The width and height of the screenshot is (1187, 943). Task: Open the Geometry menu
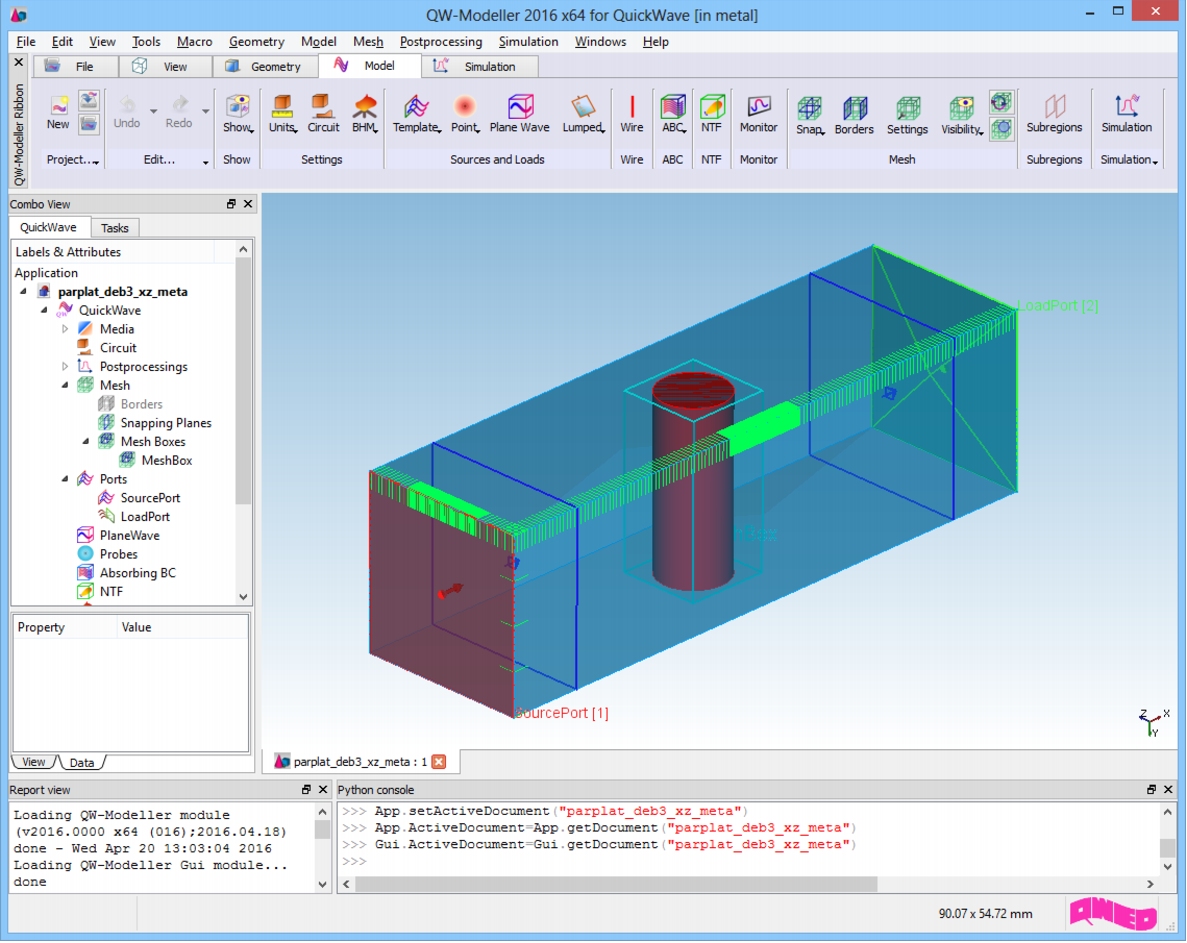point(257,42)
